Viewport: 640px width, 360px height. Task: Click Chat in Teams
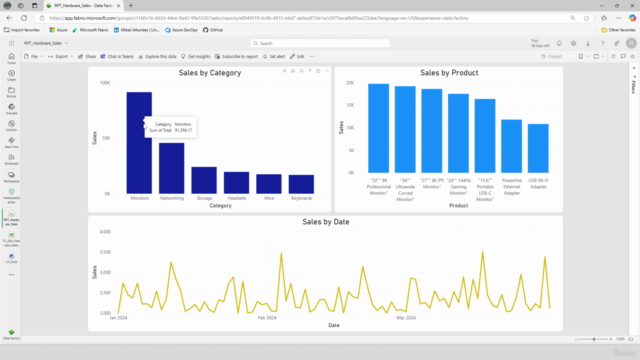coord(117,56)
